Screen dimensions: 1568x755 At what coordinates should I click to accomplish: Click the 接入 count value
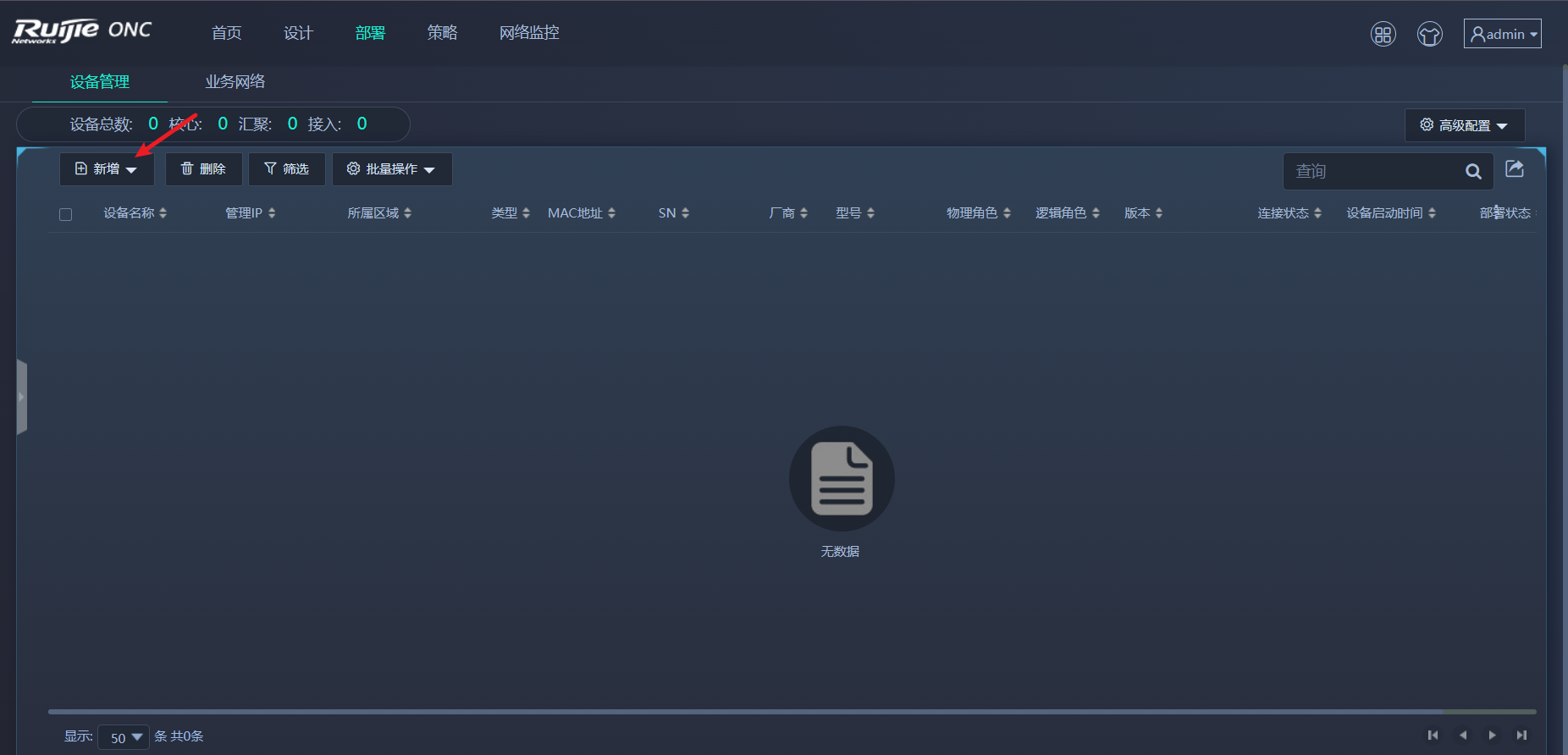[x=362, y=124]
